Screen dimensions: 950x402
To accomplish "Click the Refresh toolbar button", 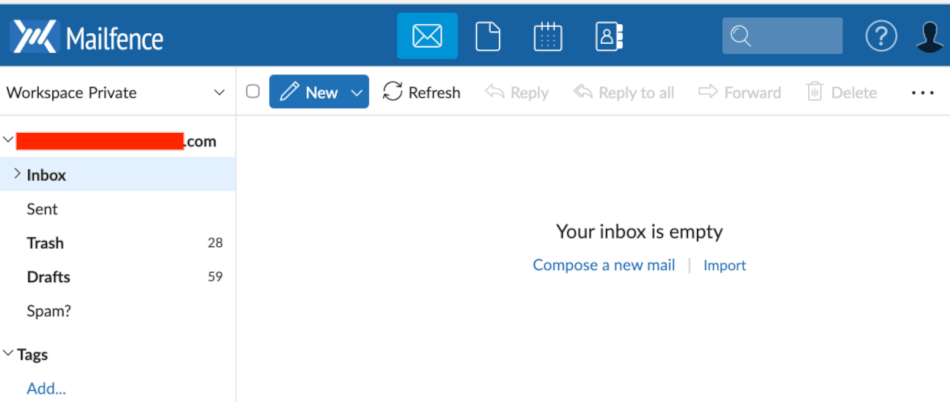I will point(422,92).
